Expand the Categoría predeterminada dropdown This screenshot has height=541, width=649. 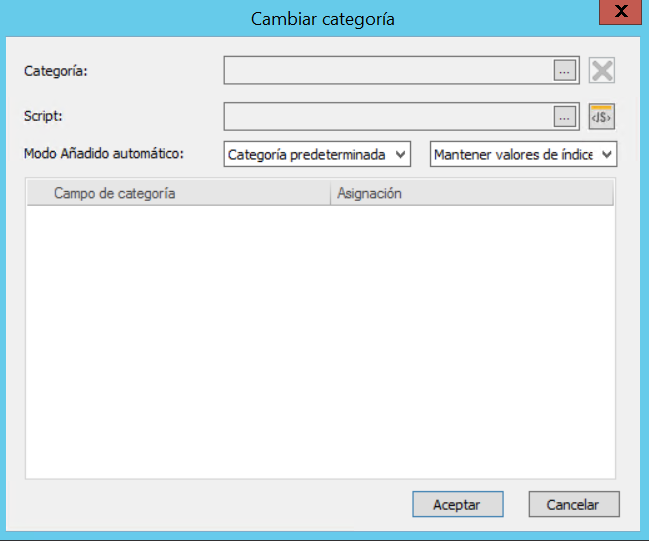(317, 154)
